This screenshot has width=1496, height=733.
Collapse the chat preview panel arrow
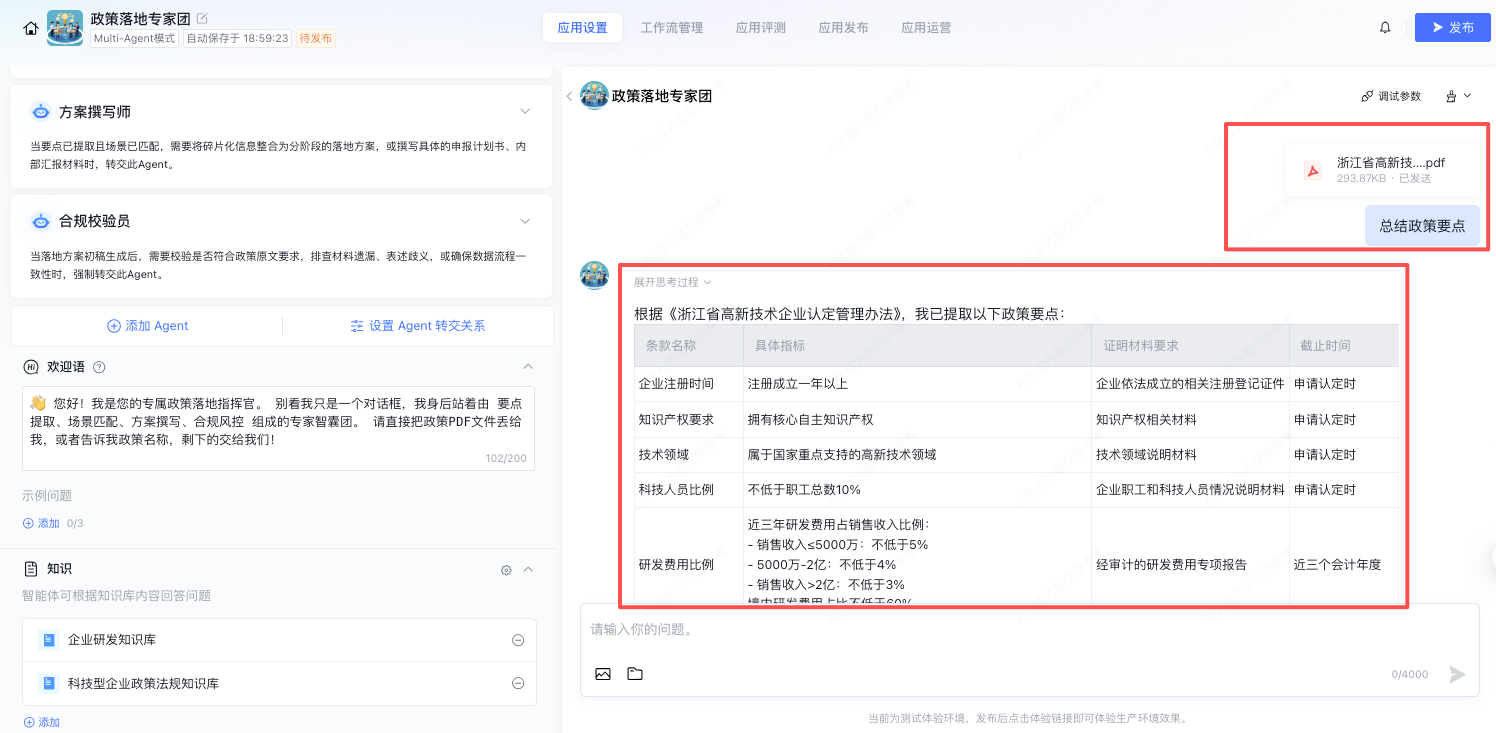pos(569,96)
